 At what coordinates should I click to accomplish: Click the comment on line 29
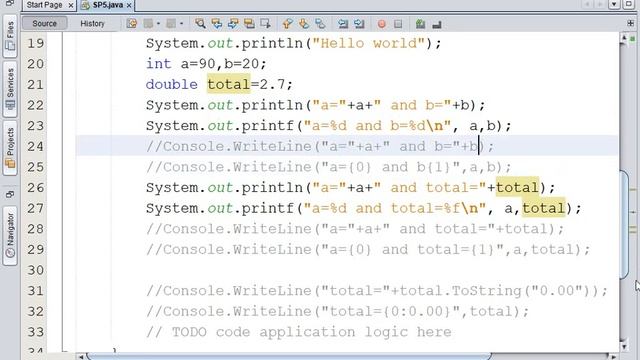point(368,249)
